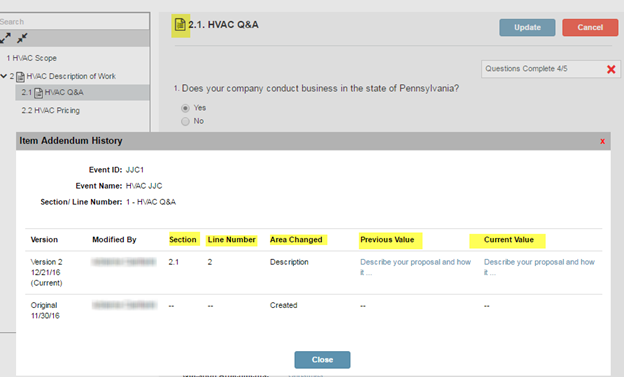This screenshot has width=624, height=377.
Task: Click into the Search field
Action: coord(74,21)
